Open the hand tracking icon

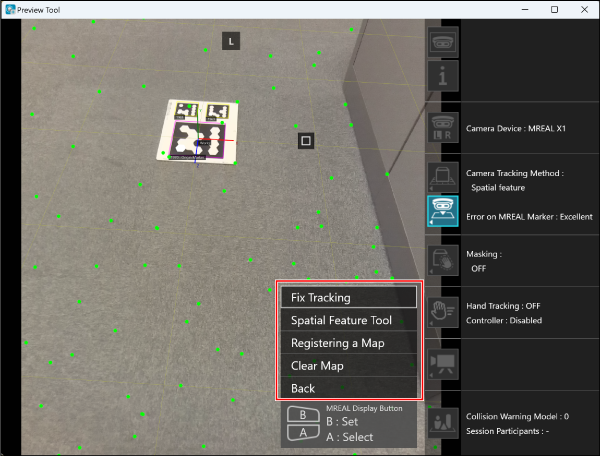click(x=443, y=312)
